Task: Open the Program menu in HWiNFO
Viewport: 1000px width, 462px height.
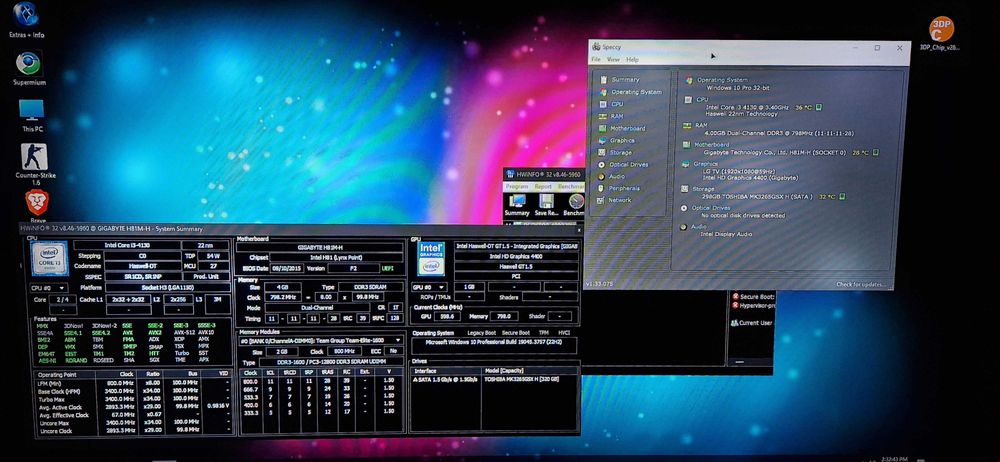Action: click(x=517, y=186)
